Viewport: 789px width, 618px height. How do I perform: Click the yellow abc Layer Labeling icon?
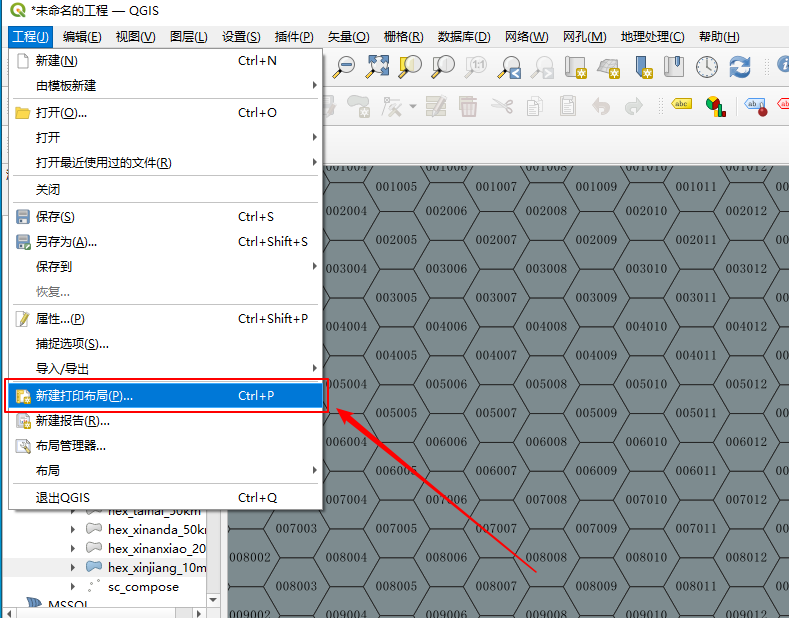[682, 104]
